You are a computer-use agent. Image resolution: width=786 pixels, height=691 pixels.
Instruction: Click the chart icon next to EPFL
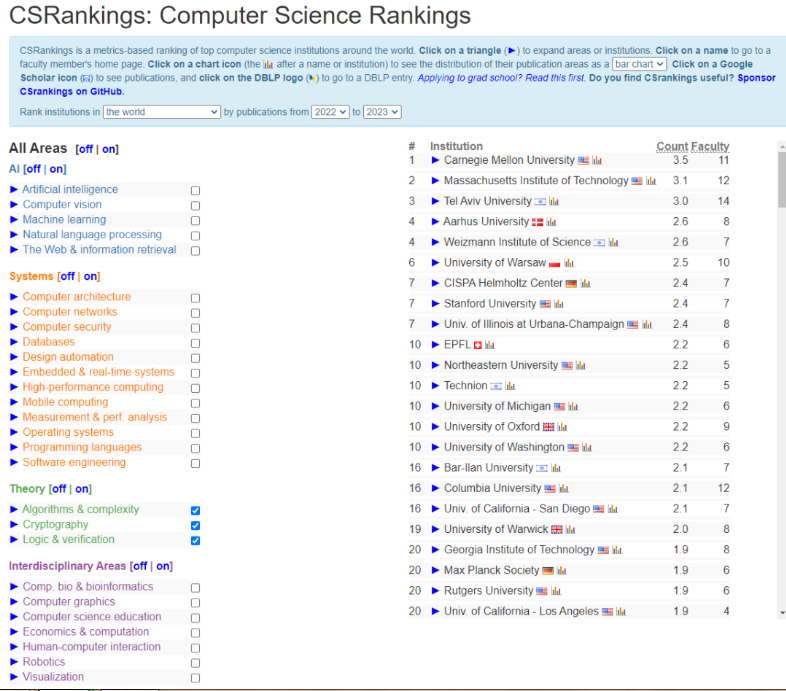(491, 345)
